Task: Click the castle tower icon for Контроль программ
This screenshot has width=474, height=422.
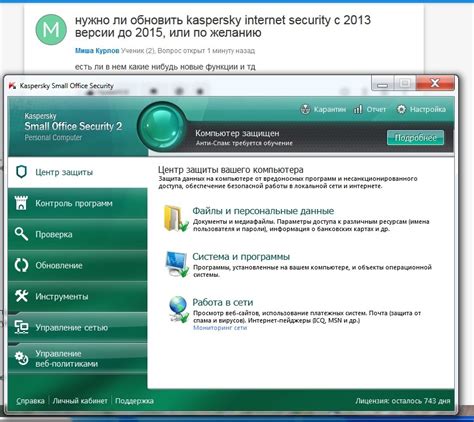Action: click(21, 203)
